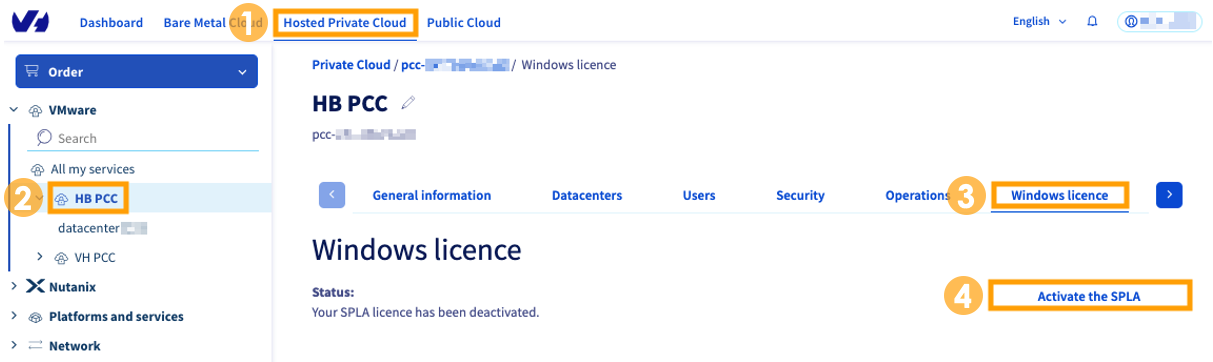This screenshot has width=1213, height=362.
Task: Expand the VH PCC tree node
Action: coord(40,257)
